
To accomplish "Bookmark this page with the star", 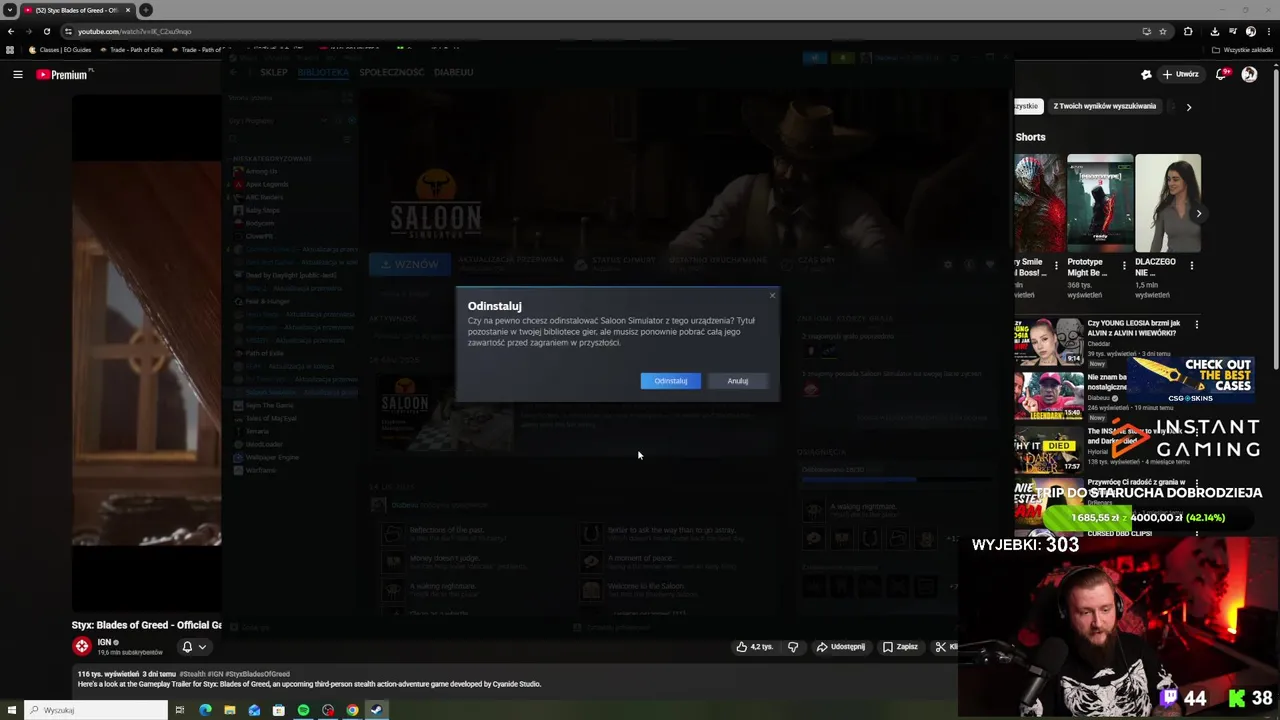I will [x=1163, y=31].
